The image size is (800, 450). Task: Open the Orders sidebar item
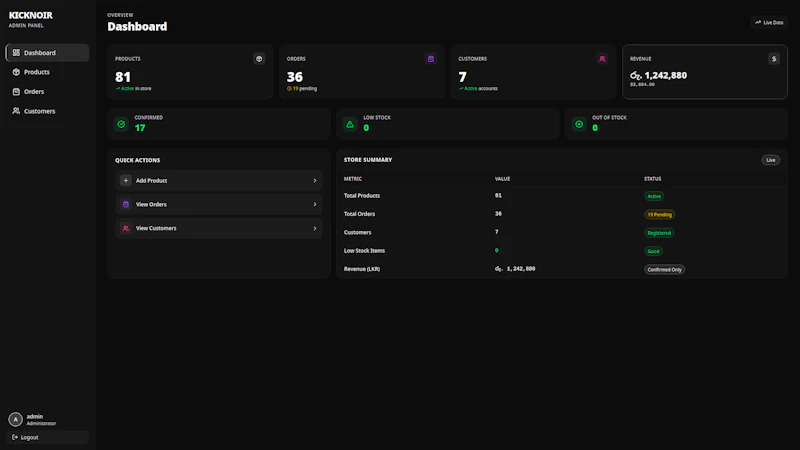pos(47,91)
